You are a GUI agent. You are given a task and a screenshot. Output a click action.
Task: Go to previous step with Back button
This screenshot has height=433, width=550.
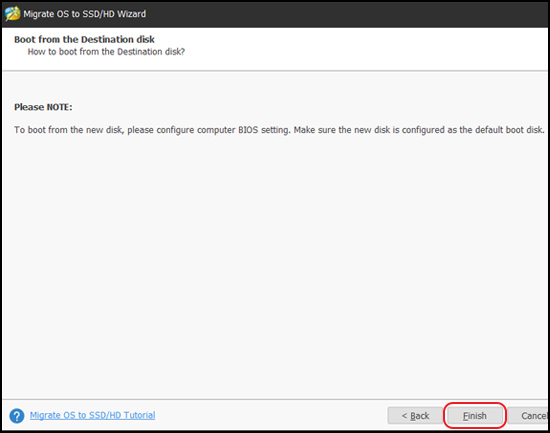[415, 415]
